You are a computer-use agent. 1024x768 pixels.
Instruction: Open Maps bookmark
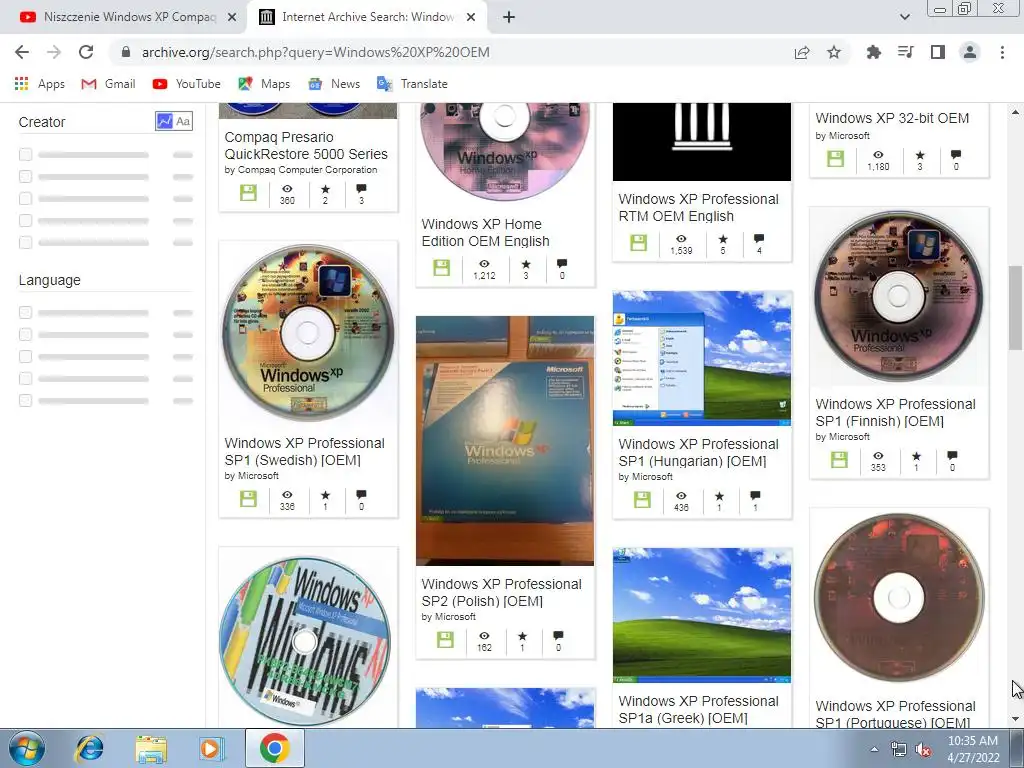click(264, 84)
